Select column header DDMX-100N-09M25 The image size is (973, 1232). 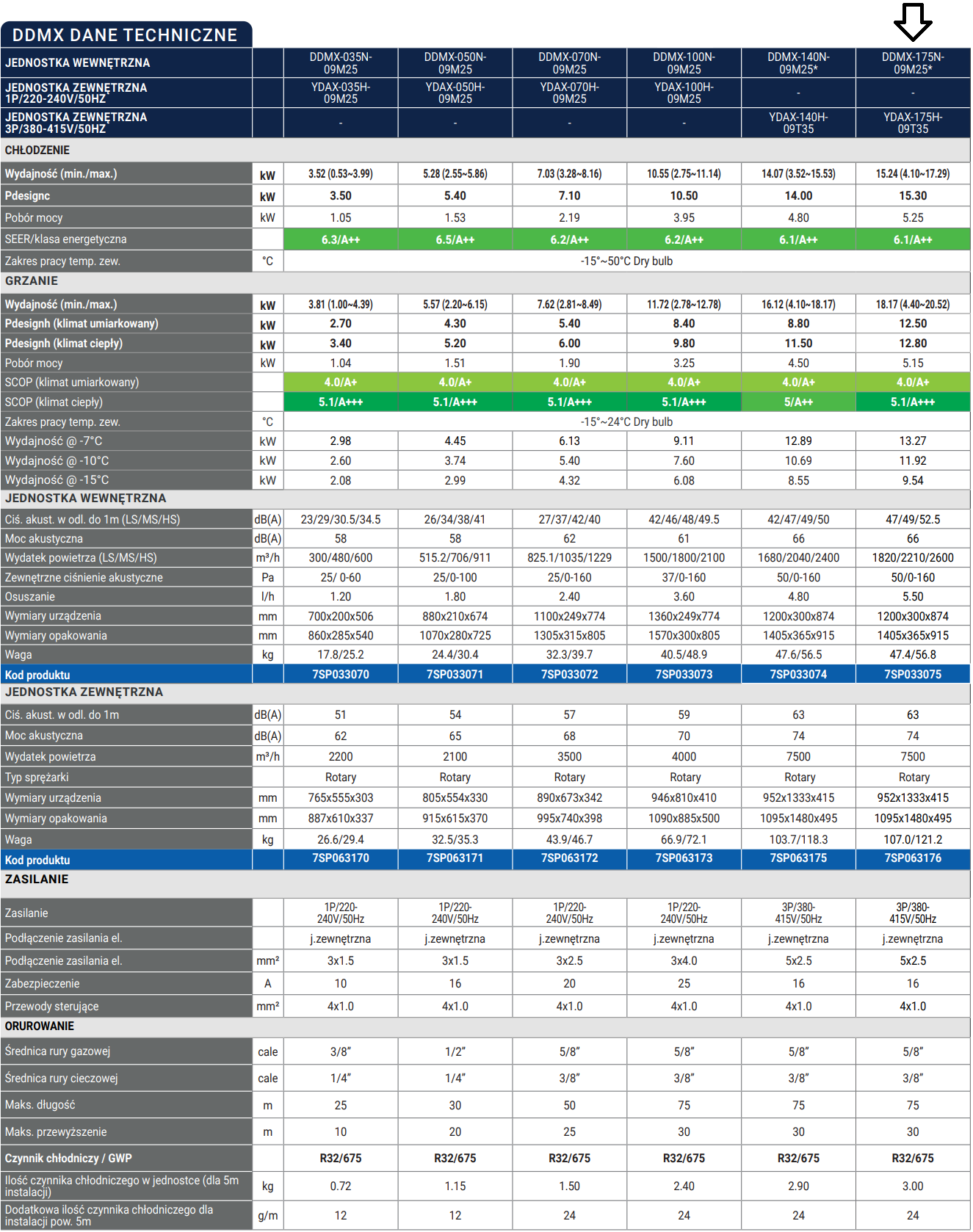[684, 63]
